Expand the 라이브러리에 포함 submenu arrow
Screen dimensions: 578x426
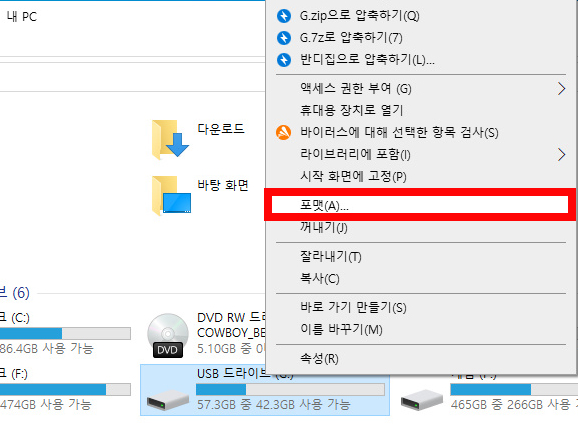coord(561,154)
